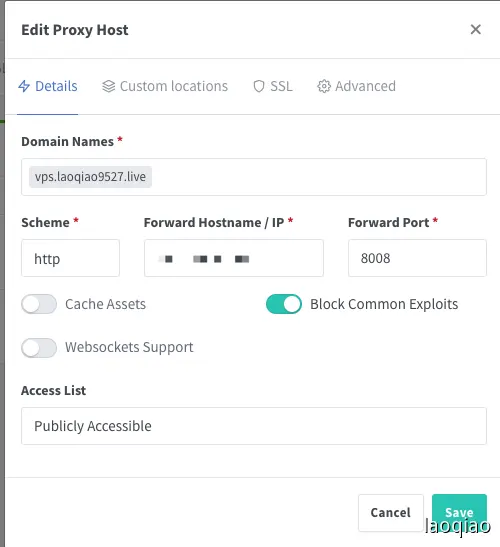Click the Websockets Support label

click(x=129, y=347)
